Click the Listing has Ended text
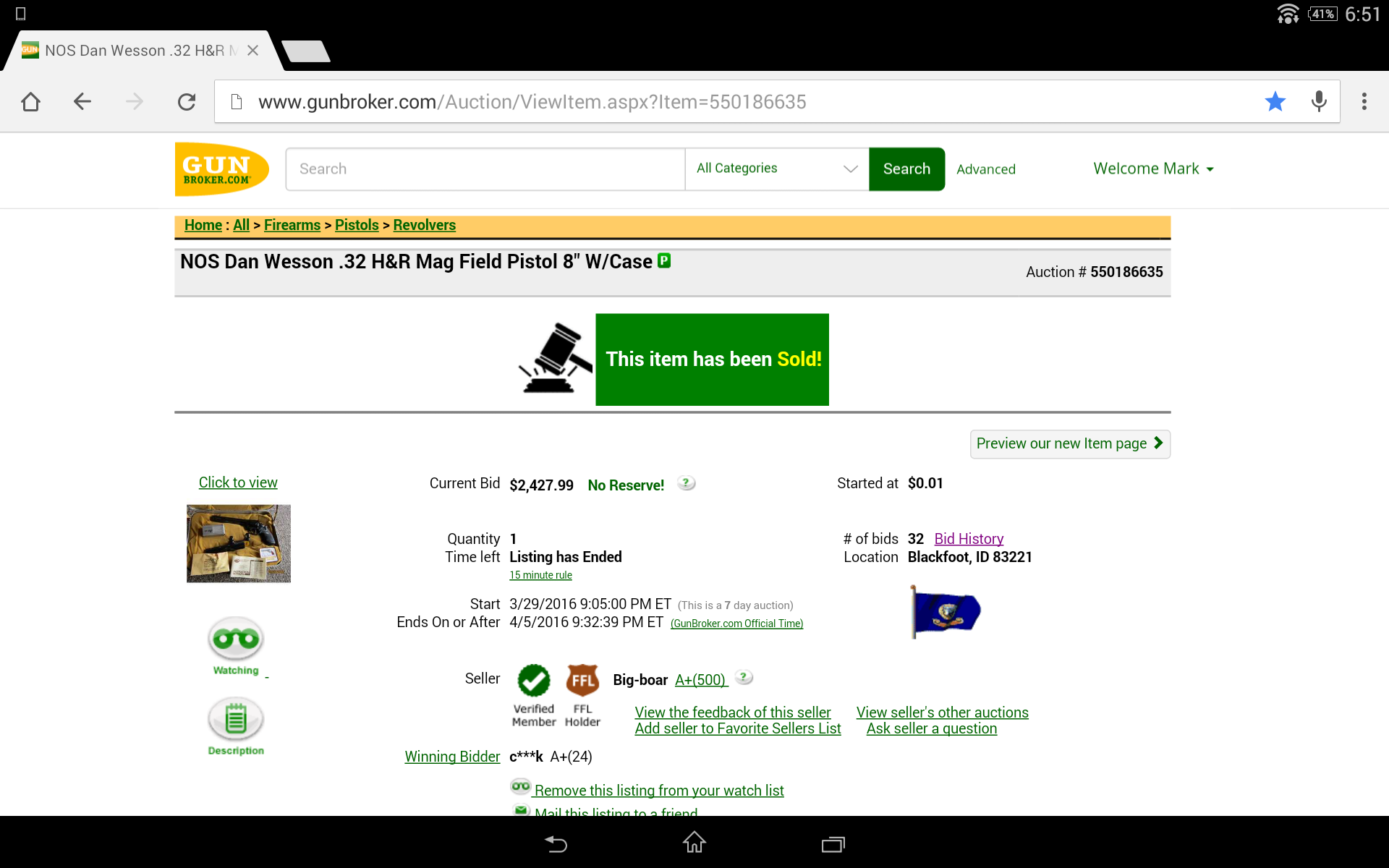The width and height of the screenshot is (1389, 868). (x=566, y=557)
